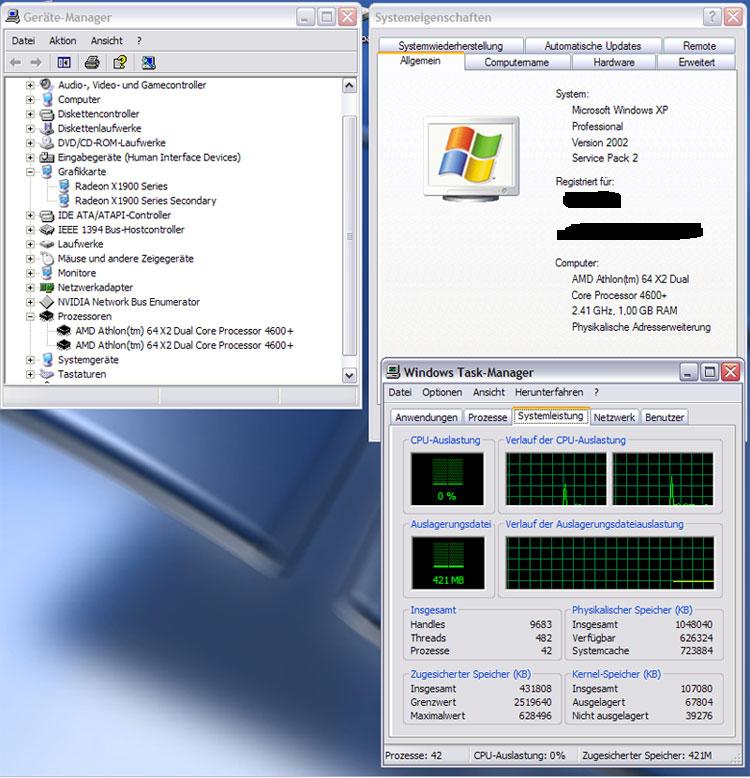Viewport: 750px width, 778px height.
Task: Switch to the Hardware tab in Systemeigenschaften
Action: click(614, 63)
